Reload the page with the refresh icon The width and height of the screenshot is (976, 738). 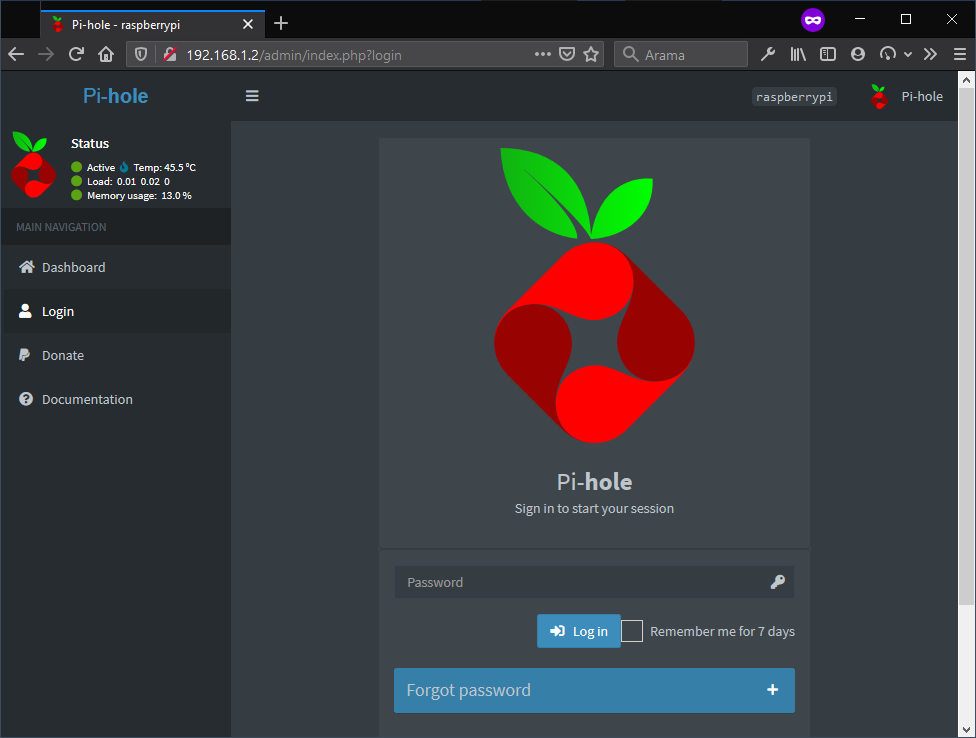(76, 55)
